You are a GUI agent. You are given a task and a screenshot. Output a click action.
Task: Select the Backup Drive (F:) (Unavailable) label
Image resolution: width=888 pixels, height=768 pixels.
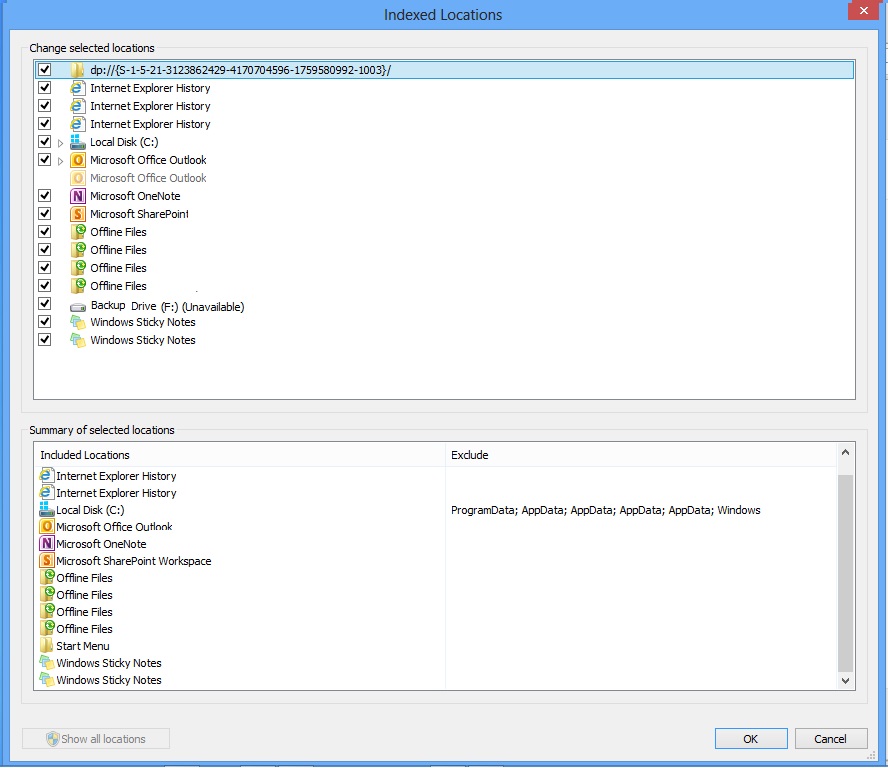coord(168,306)
